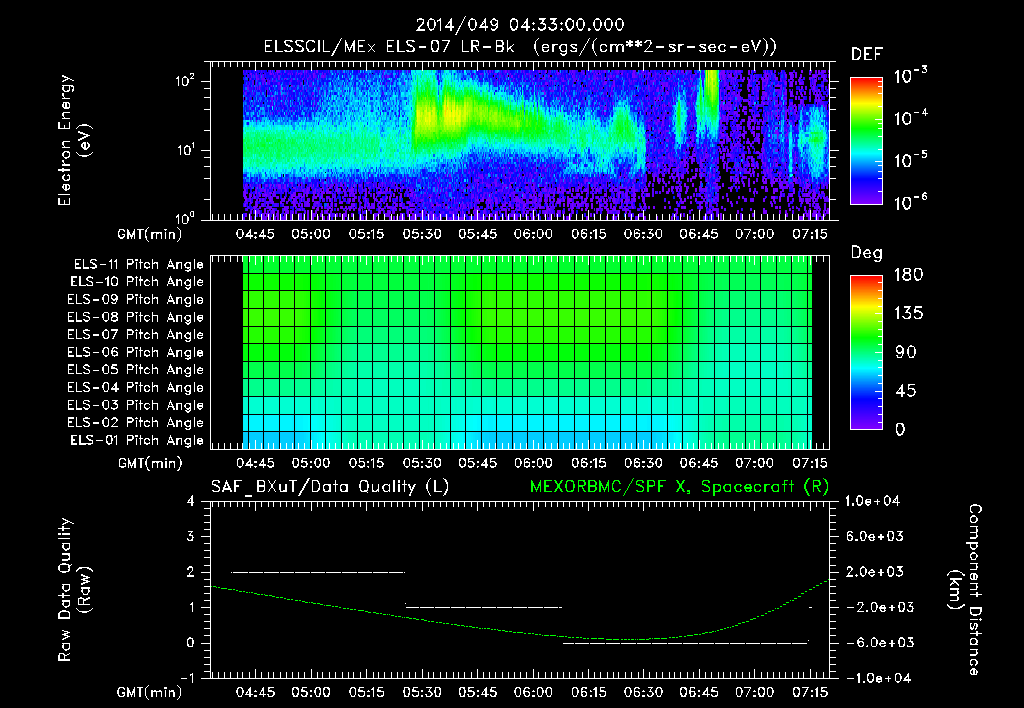1024x708 pixels.
Task: Select the ELS-02 Pitch Angle row label
Action: [136, 423]
